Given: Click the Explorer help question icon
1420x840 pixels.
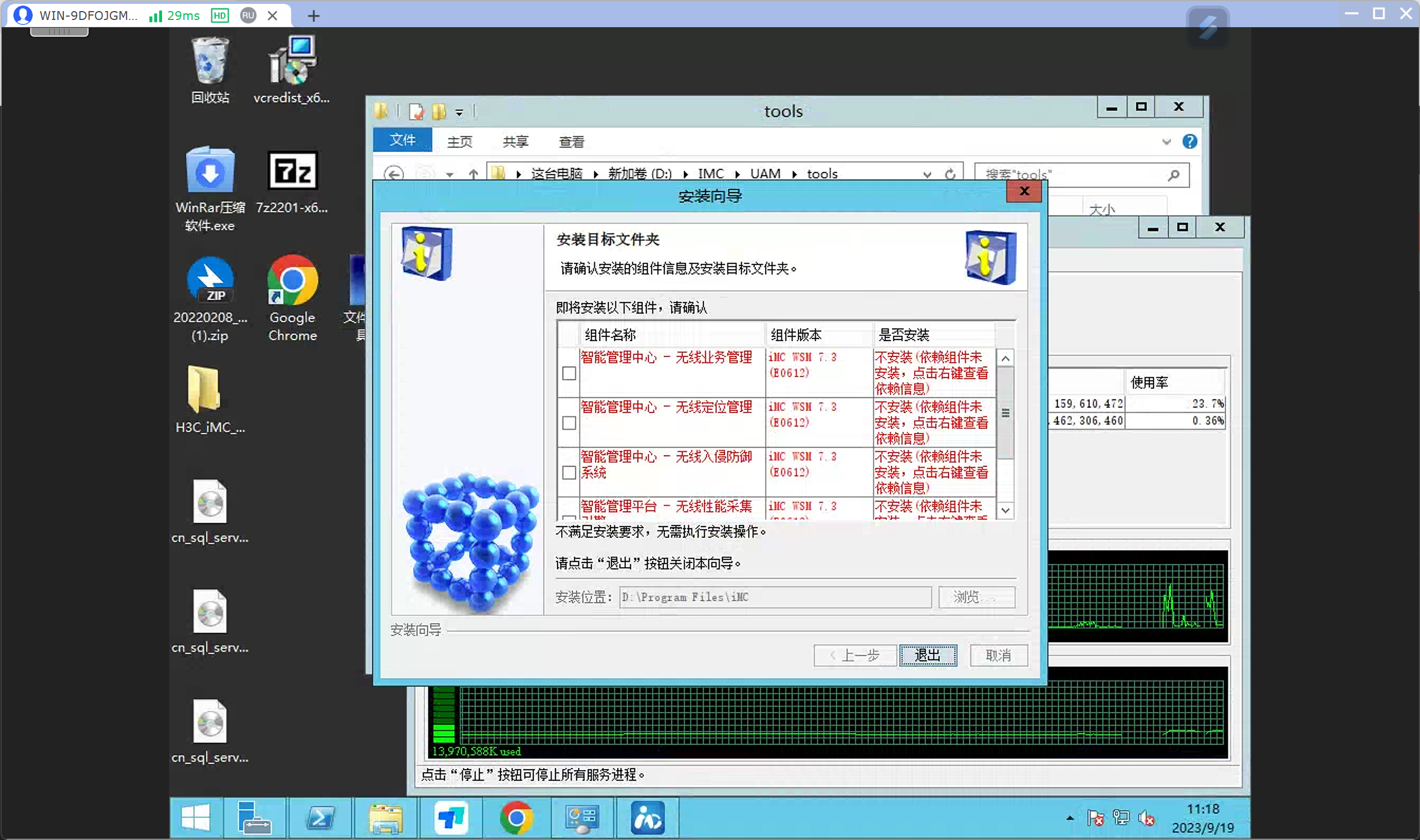Looking at the screenshot, I should tap(1189, 141).
